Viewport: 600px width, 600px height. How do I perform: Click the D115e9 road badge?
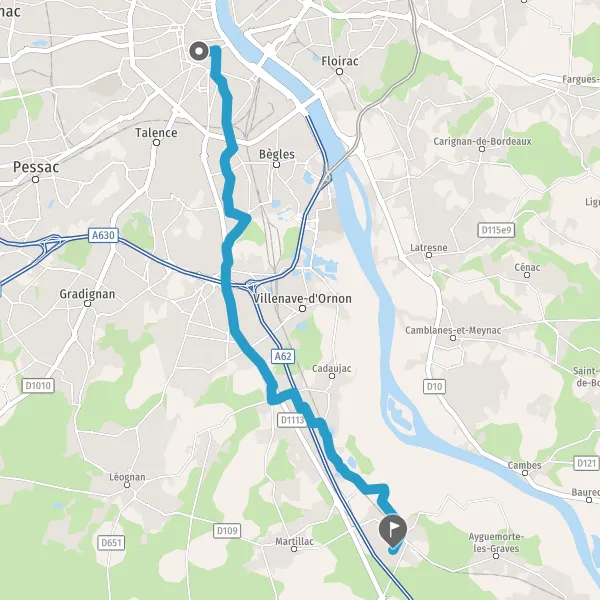496,230
